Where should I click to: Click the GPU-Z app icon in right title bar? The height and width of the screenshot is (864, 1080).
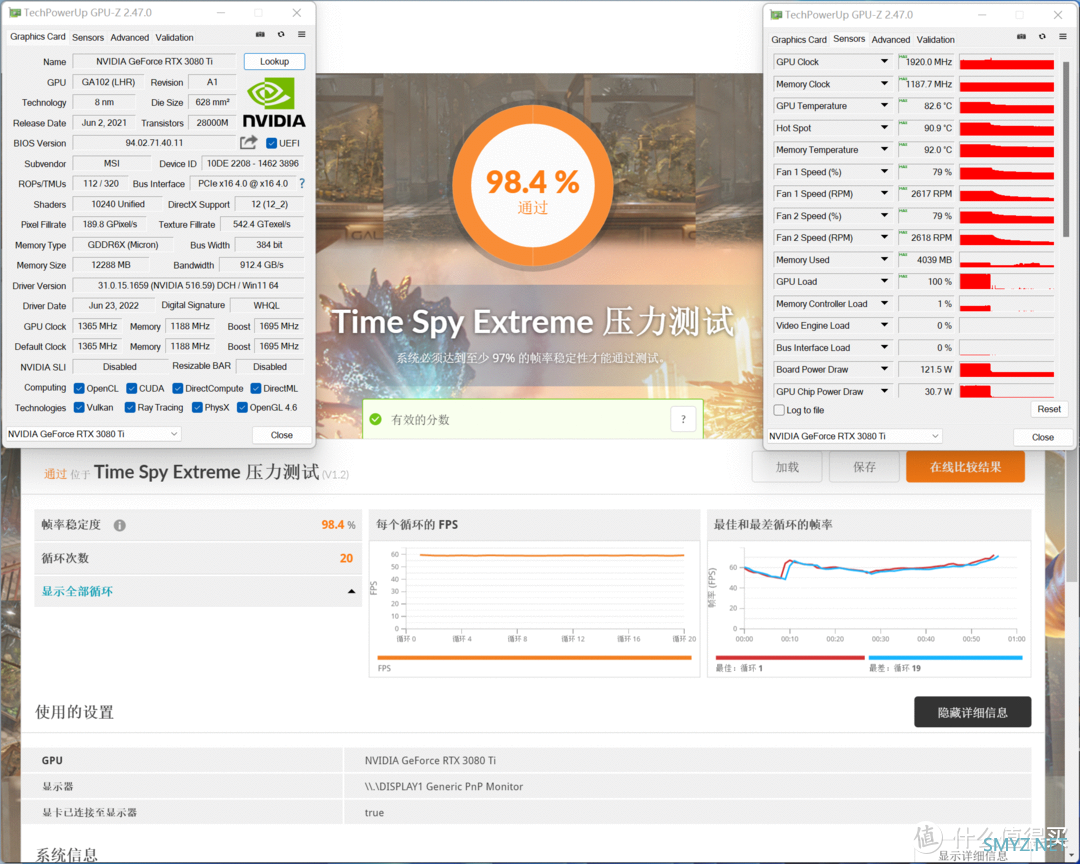point(776,14)
